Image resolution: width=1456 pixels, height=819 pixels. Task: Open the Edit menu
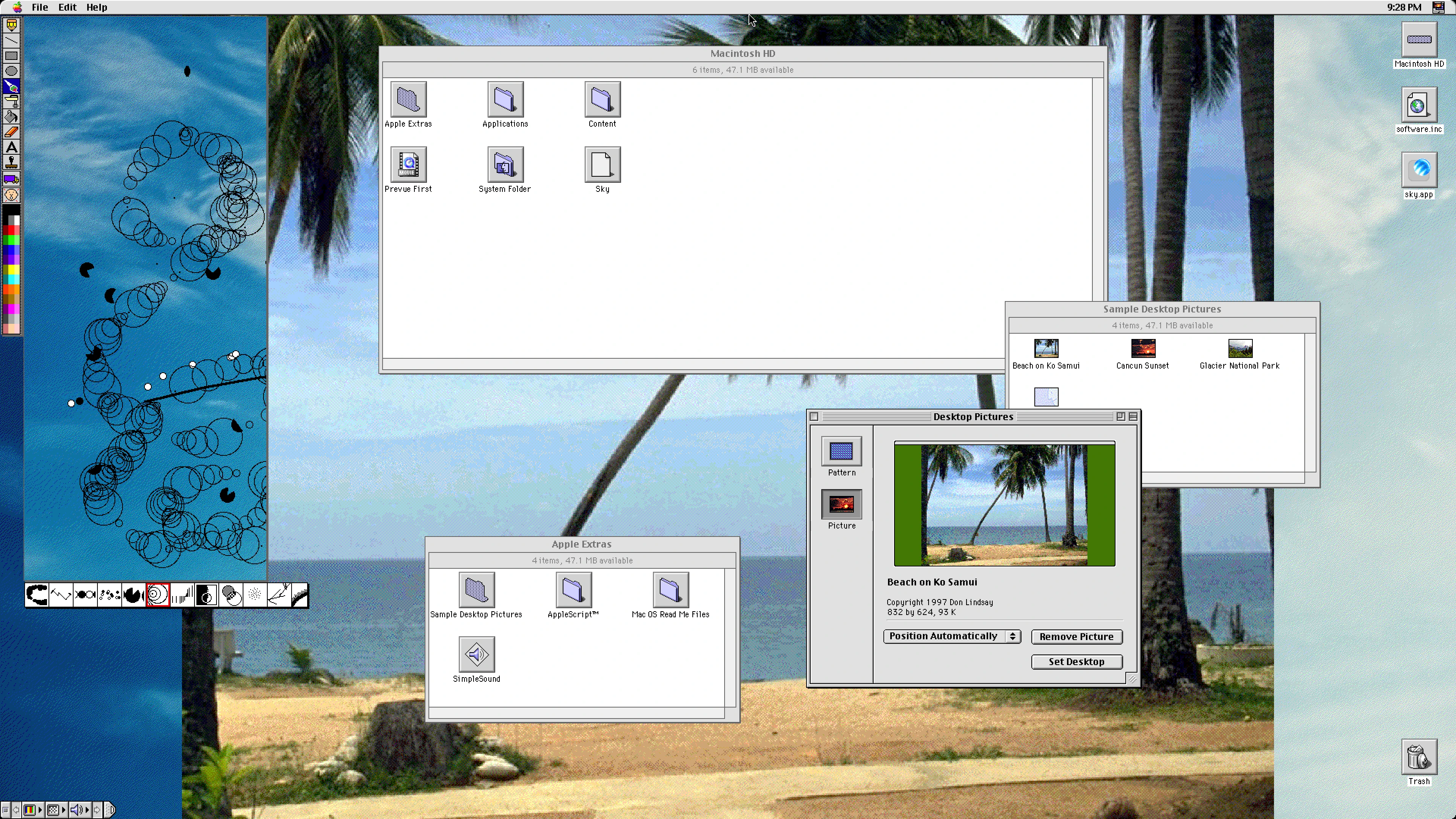[67, 7]
